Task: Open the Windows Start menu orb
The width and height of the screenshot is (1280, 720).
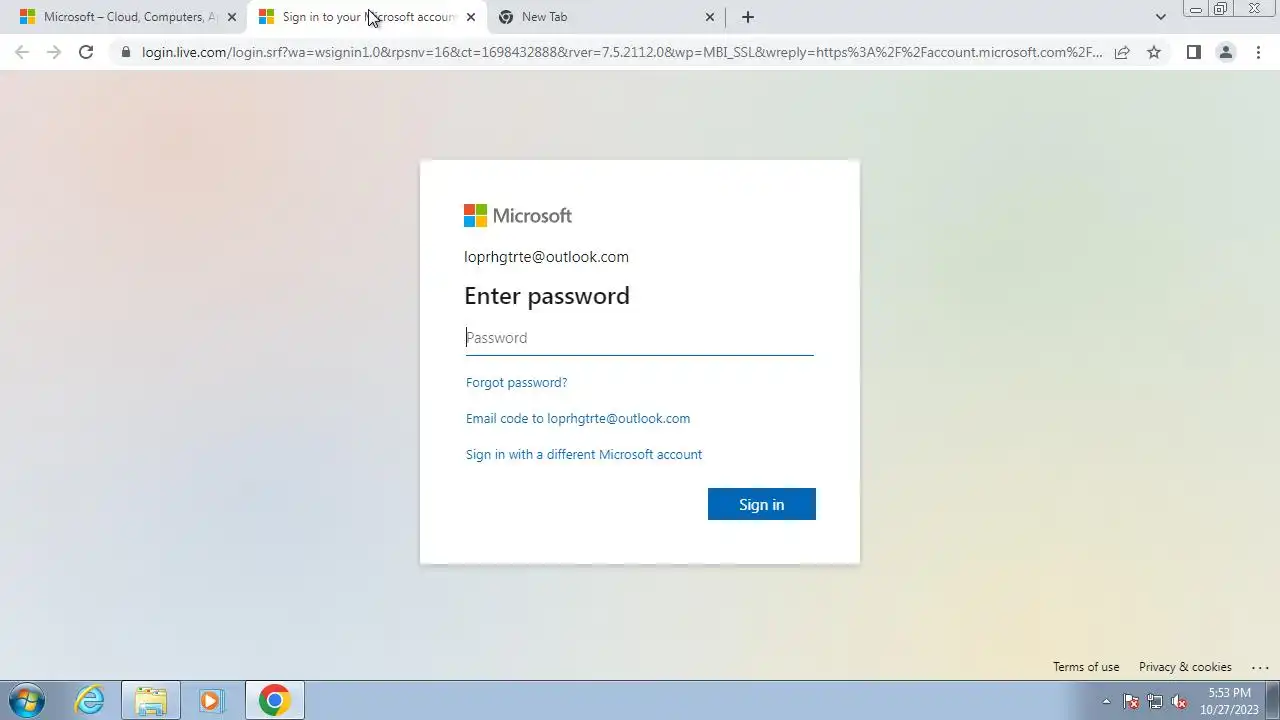Action: 27,700
